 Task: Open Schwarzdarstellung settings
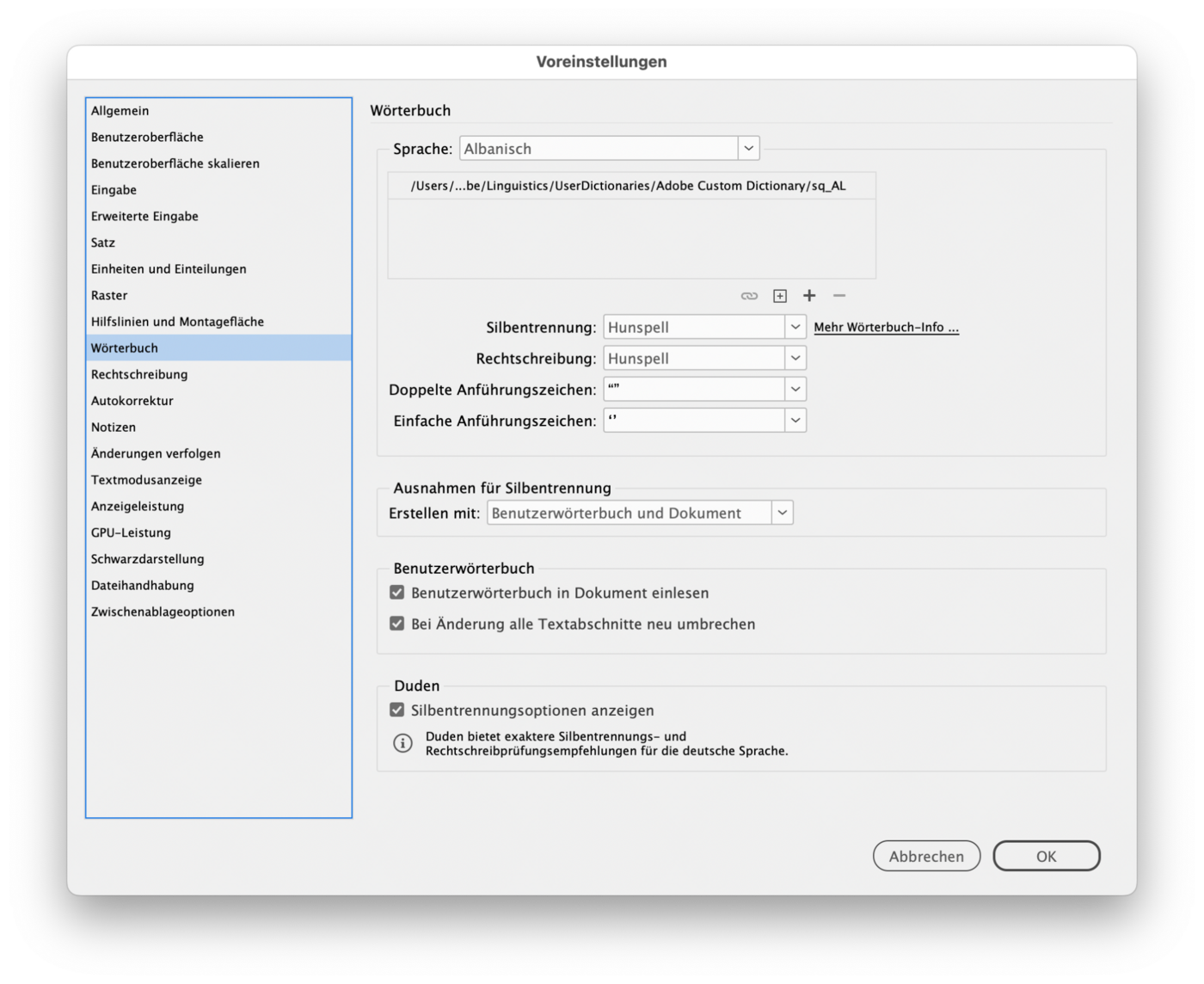[x=218, y=559]
